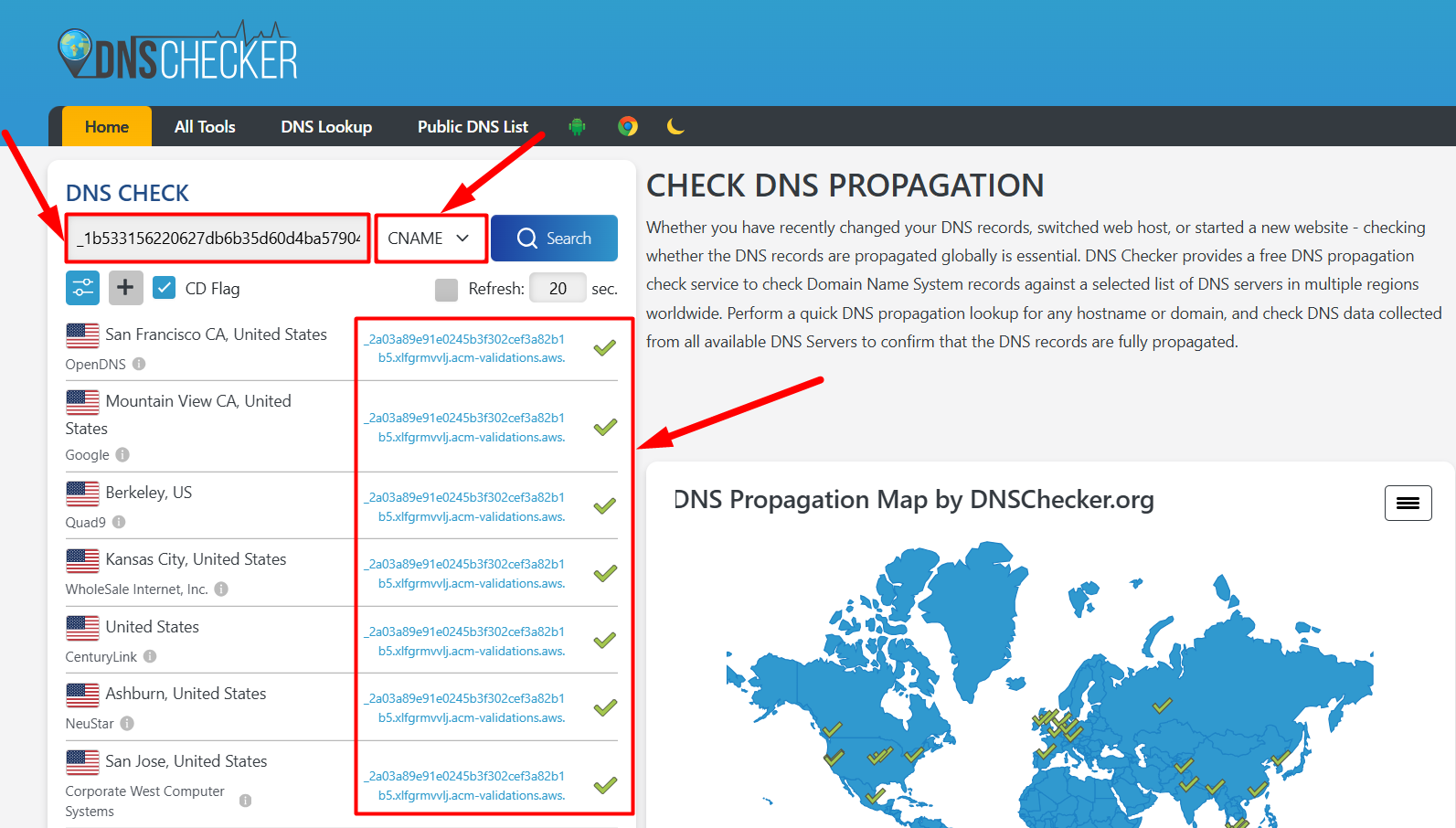Image resolution: width=1456 pixels, height=828 pixels.
Task: Toggle dark mode moon icon
Action: (x=675, y=126)
